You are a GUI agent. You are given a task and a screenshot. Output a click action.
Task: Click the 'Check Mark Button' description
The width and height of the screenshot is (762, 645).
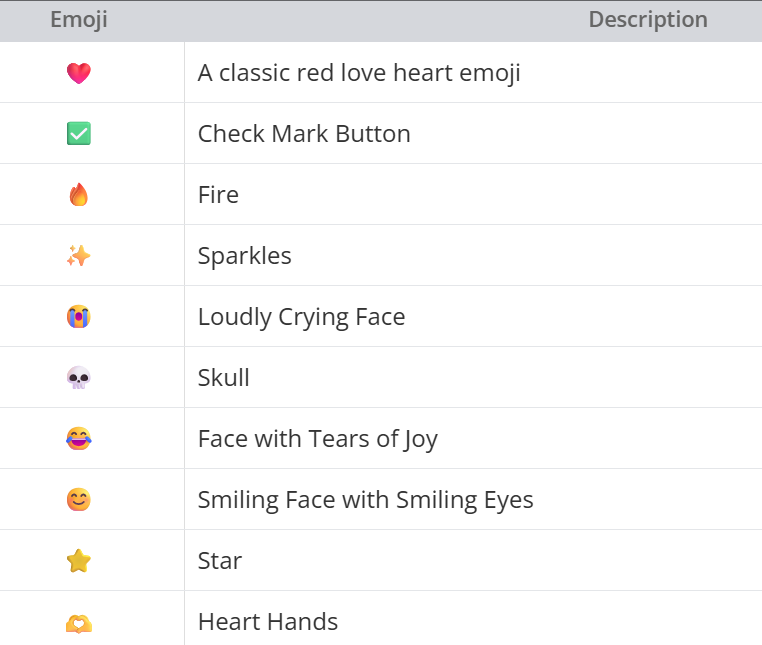[304, 134]
